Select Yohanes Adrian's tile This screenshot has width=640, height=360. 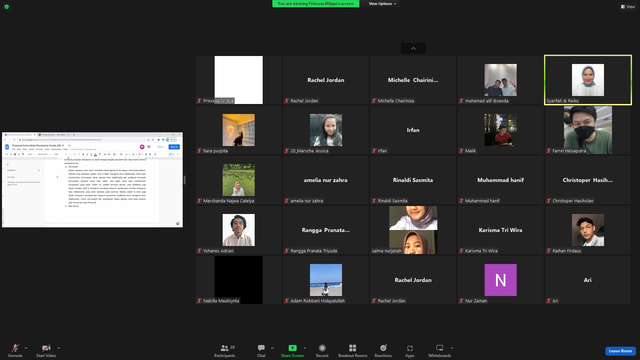[239, 230]
